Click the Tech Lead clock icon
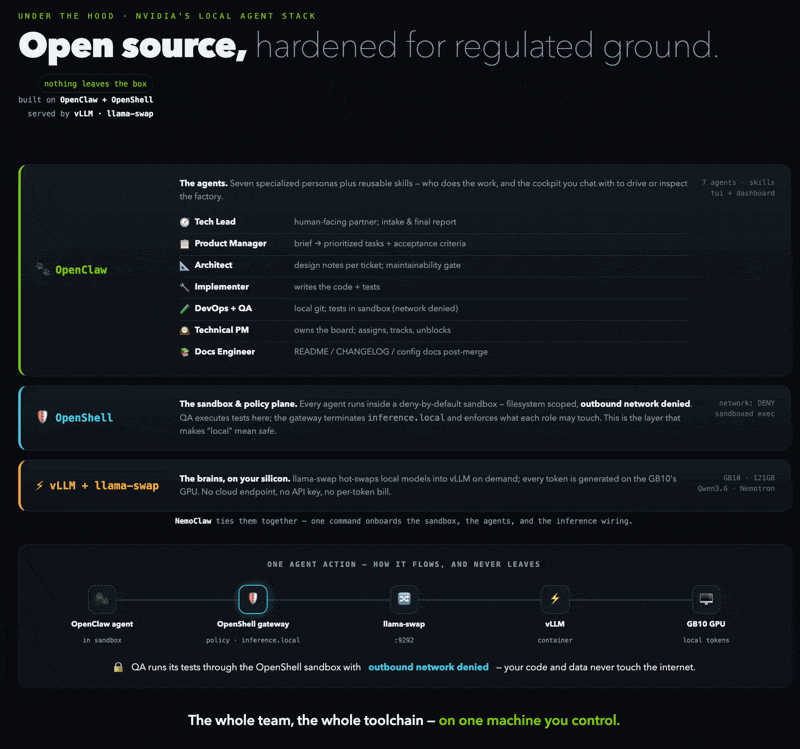 (x=185, y=222)
